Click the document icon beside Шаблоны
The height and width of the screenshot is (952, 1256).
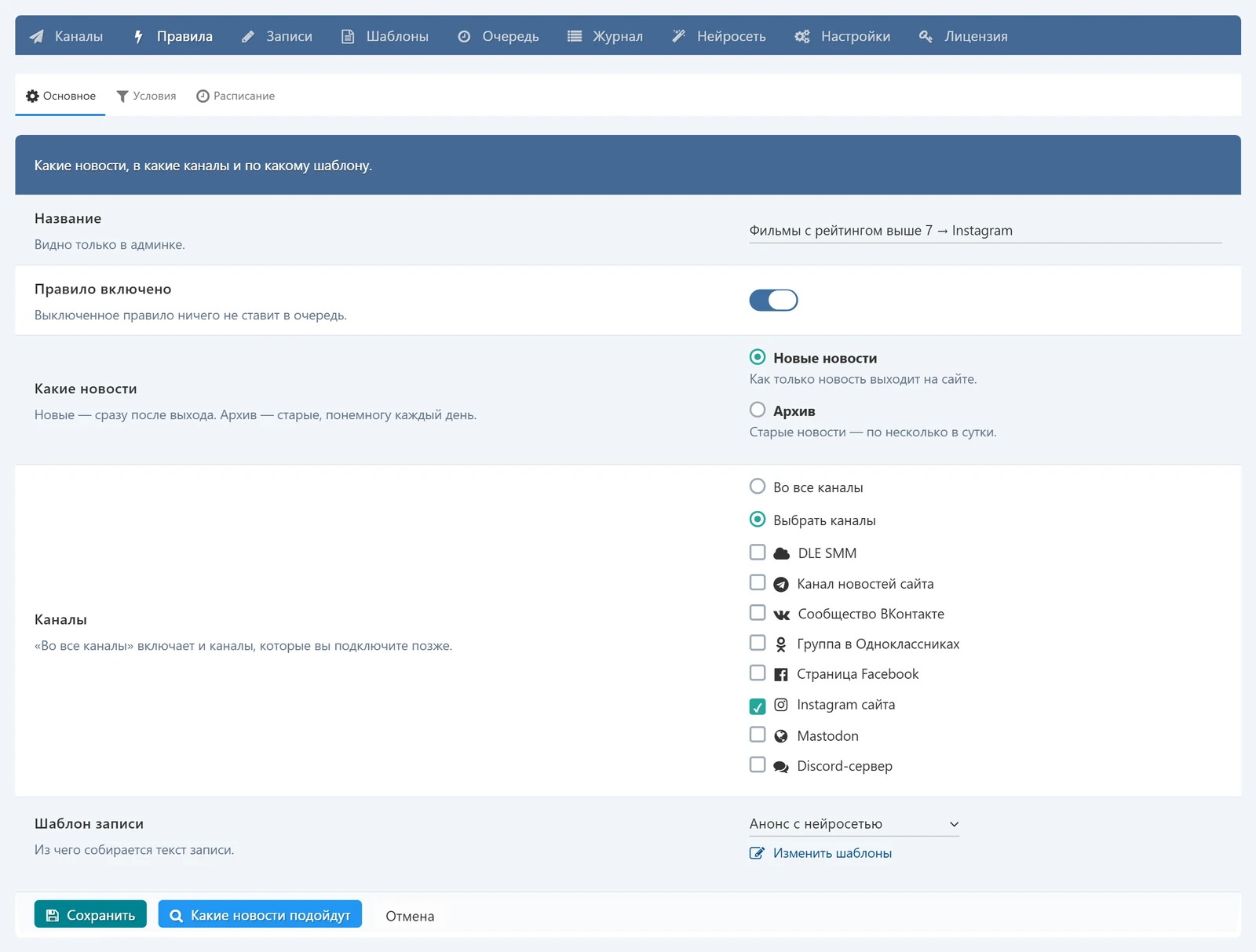coord(348,36)
